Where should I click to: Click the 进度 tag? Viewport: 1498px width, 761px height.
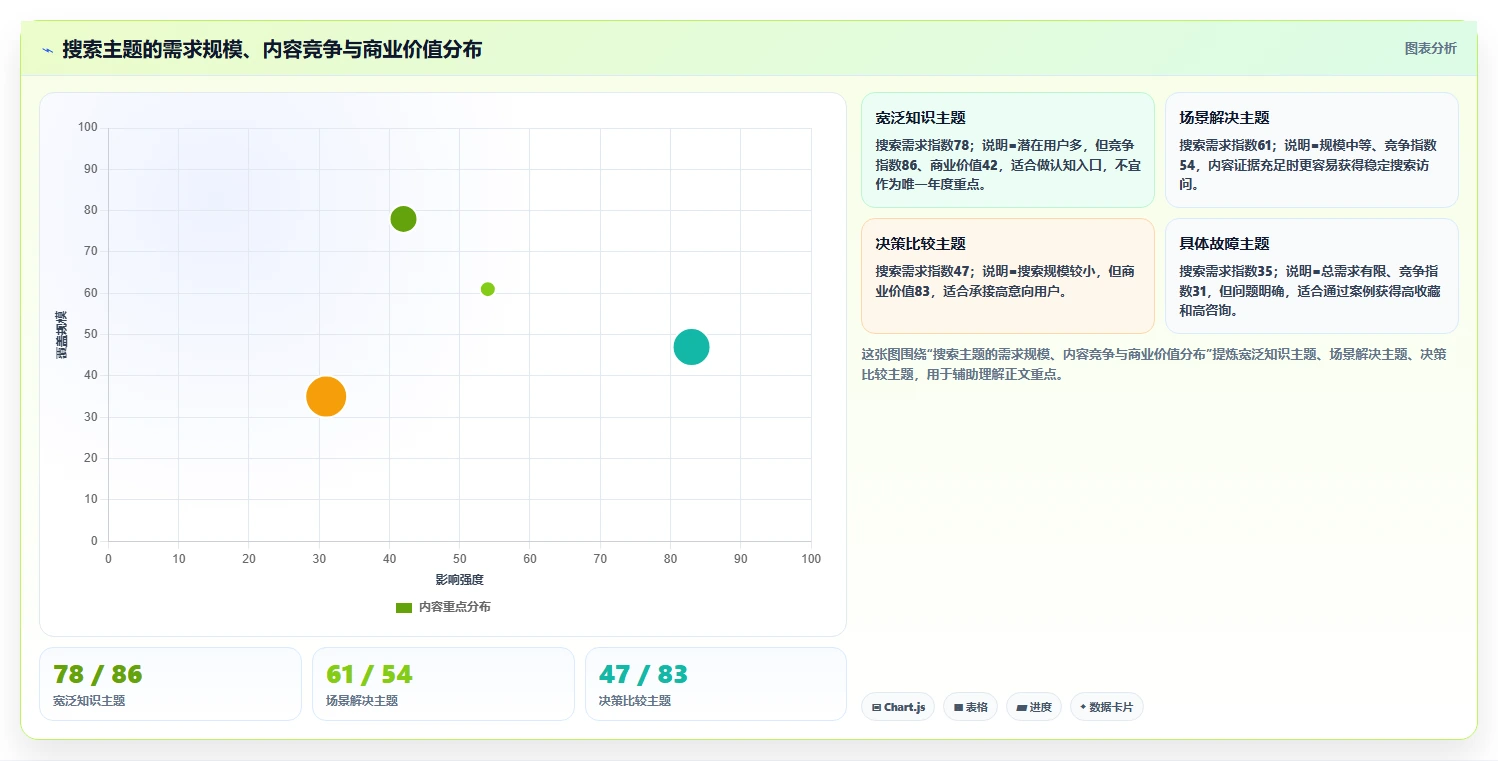pos(1034,707)
